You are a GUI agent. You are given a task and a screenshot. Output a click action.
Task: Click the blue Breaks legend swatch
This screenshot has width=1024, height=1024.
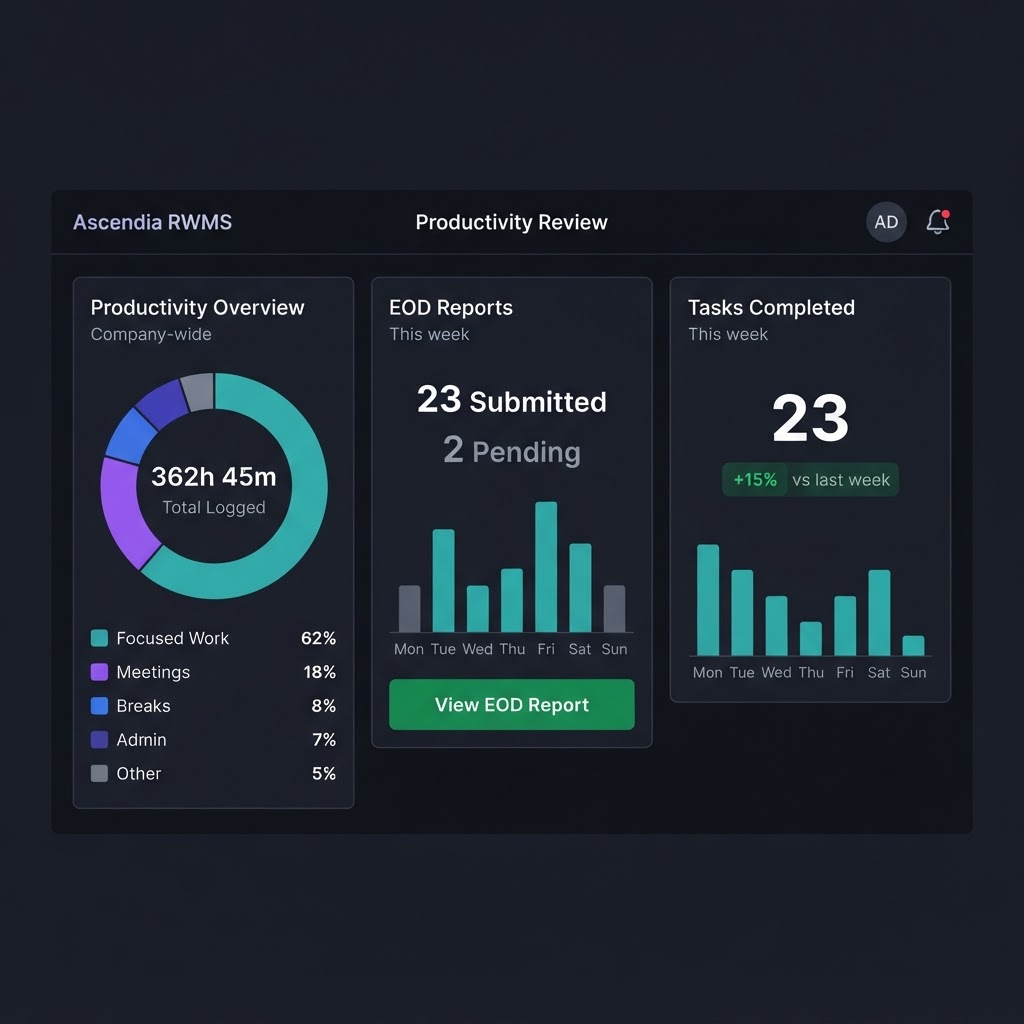pos(99,706)
